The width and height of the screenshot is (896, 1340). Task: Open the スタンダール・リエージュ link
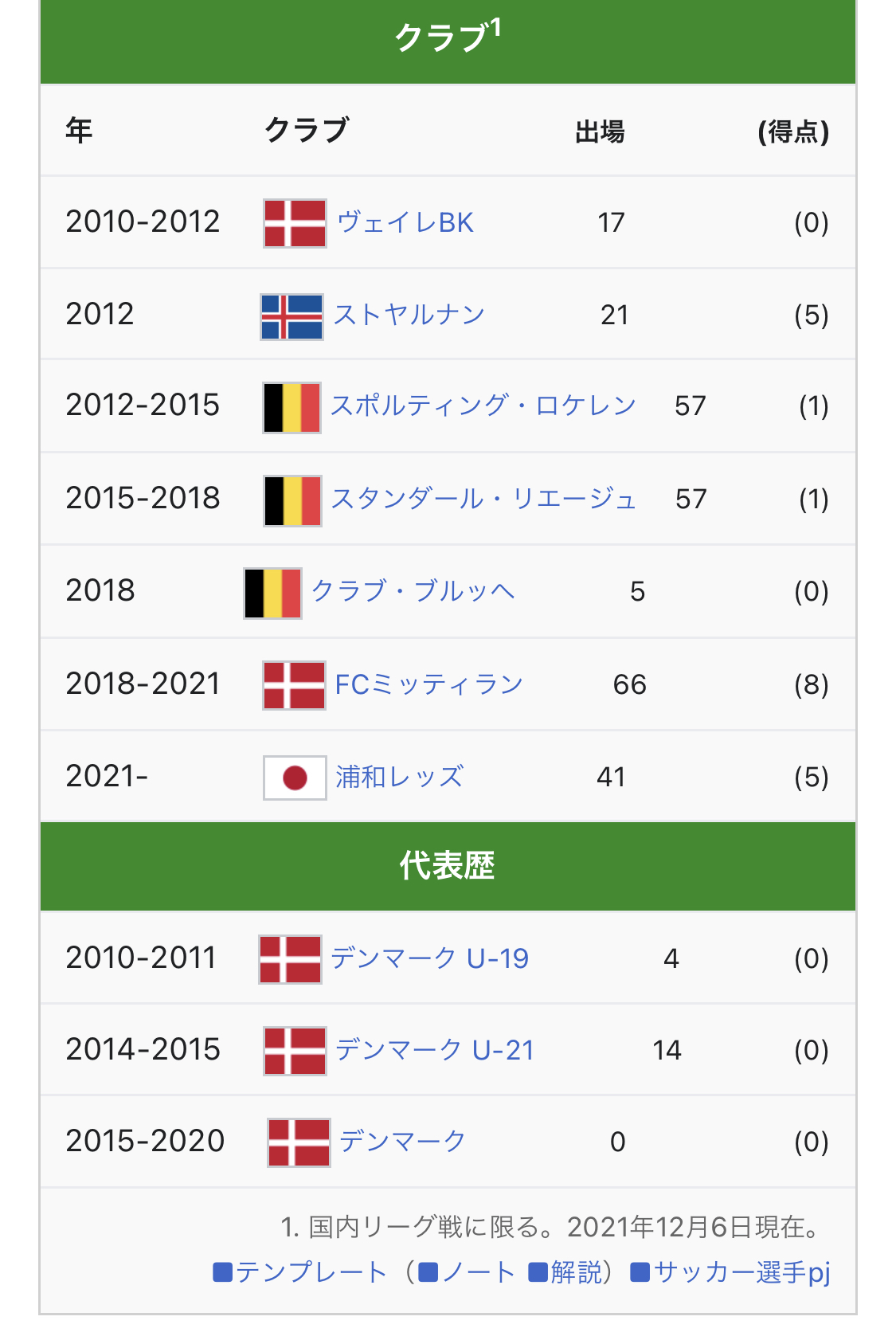click(x=483, y=499)
